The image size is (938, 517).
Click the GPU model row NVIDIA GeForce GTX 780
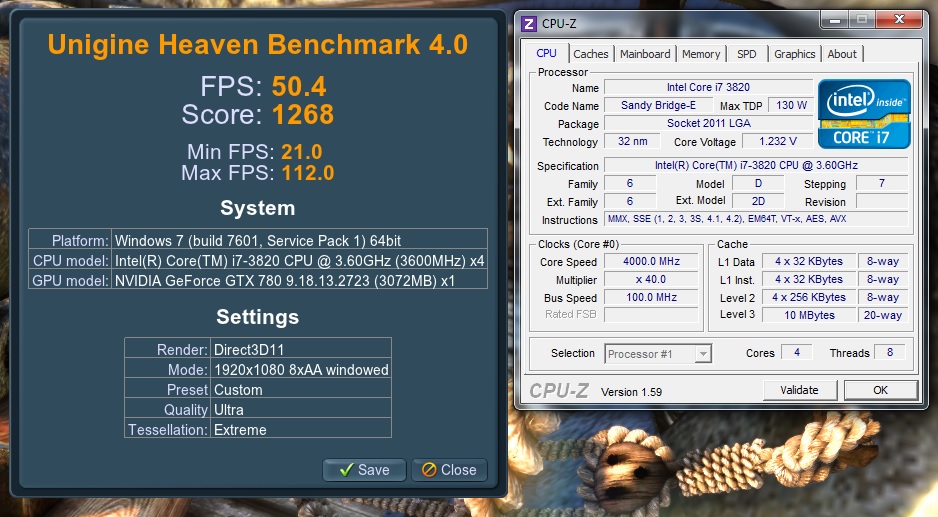pos(258,280)
